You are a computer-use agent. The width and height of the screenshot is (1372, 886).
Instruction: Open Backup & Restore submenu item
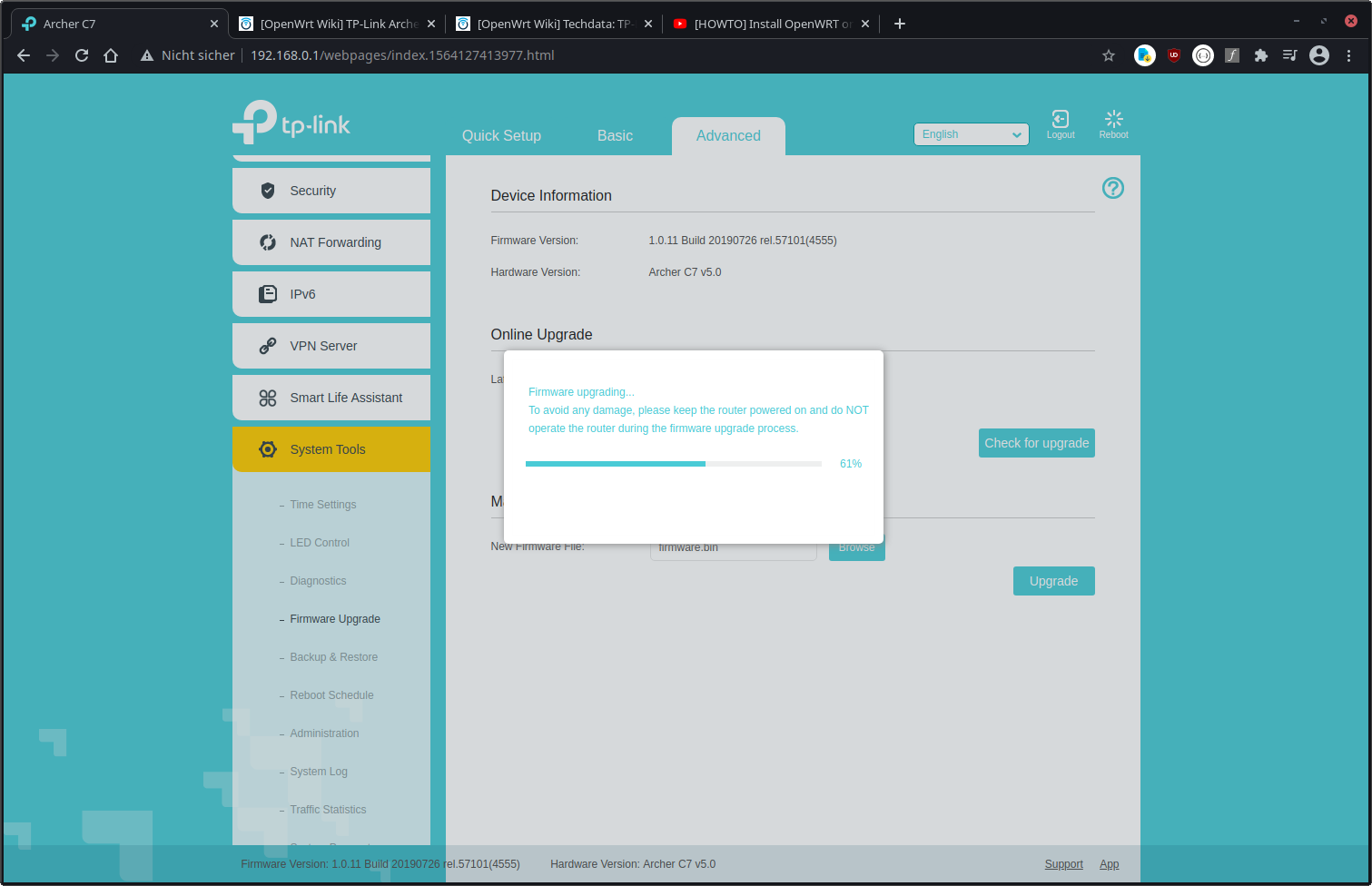click(333, 657)
